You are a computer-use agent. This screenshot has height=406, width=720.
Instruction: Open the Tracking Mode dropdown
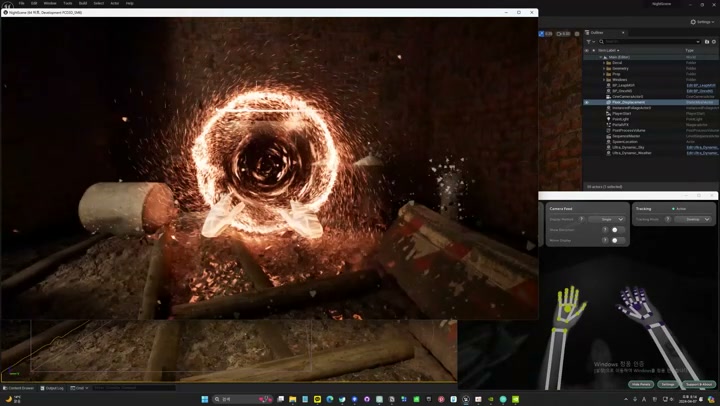[693, 220]
